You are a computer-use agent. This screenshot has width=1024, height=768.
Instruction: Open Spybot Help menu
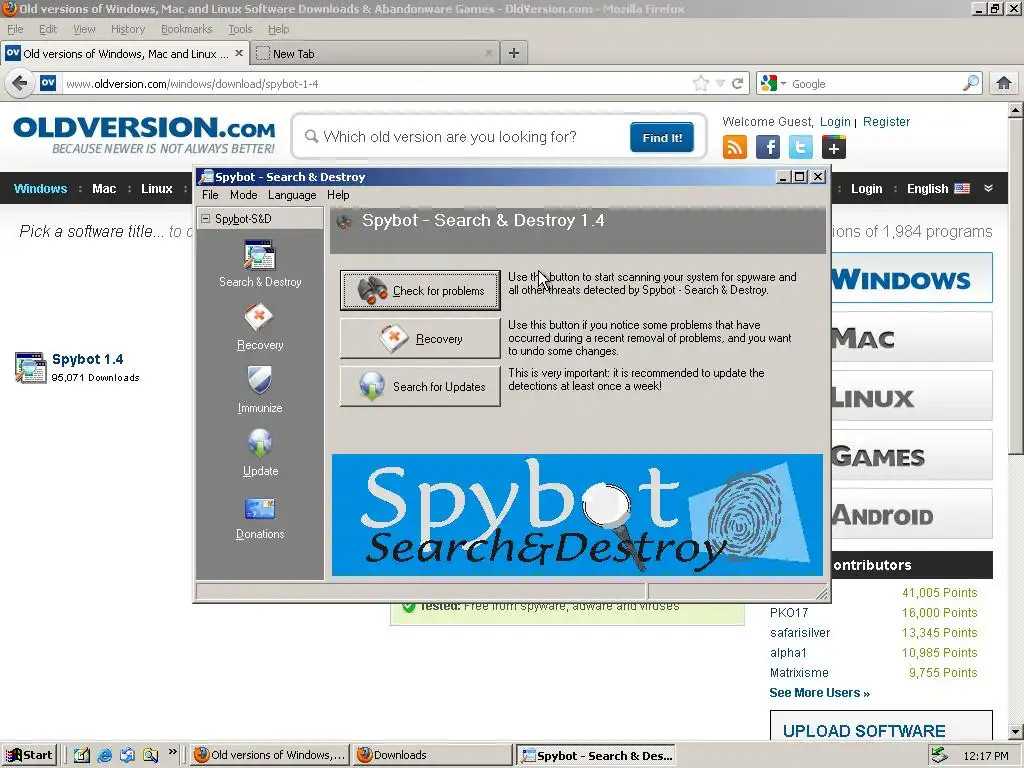(338, 195)
